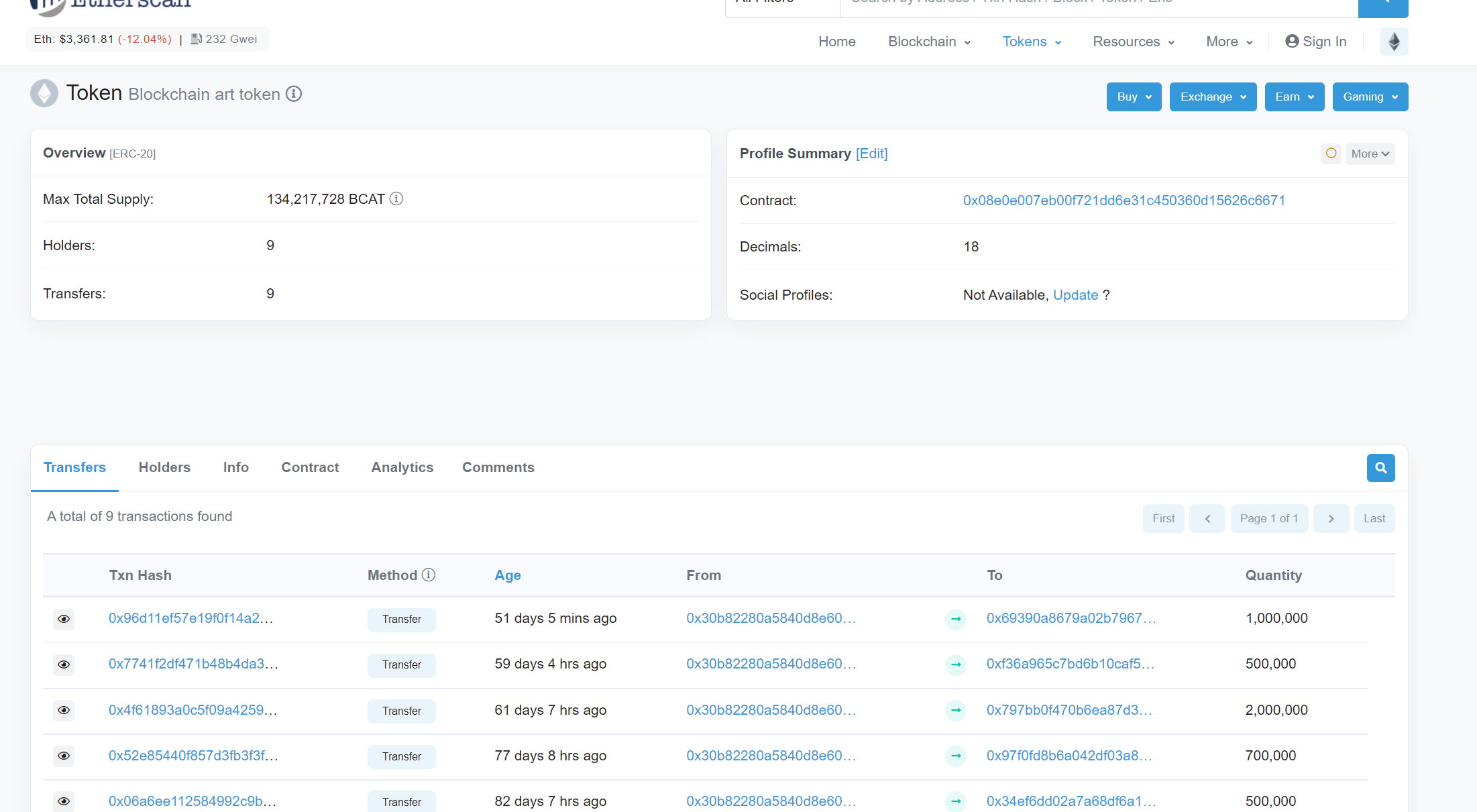Open the contract address 0x08e0e007 link
The height and width of the screenshot is (812, 1477).
1124,200
